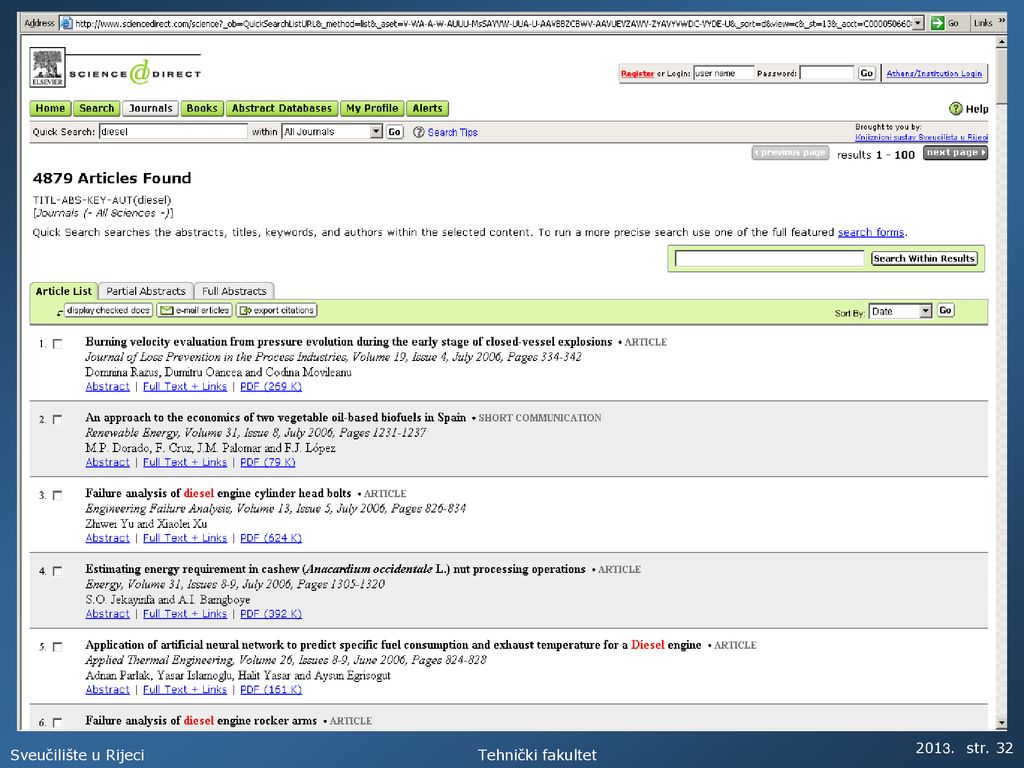The width and height of the screenshot is (1024, 768).
Task: Open Abstract link of article 1
Action: [107, 387]
